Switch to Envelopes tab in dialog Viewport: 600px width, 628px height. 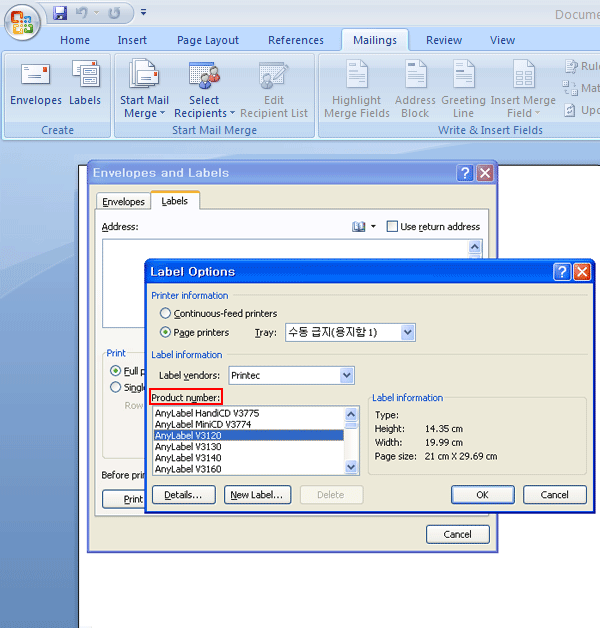point(123,201)
